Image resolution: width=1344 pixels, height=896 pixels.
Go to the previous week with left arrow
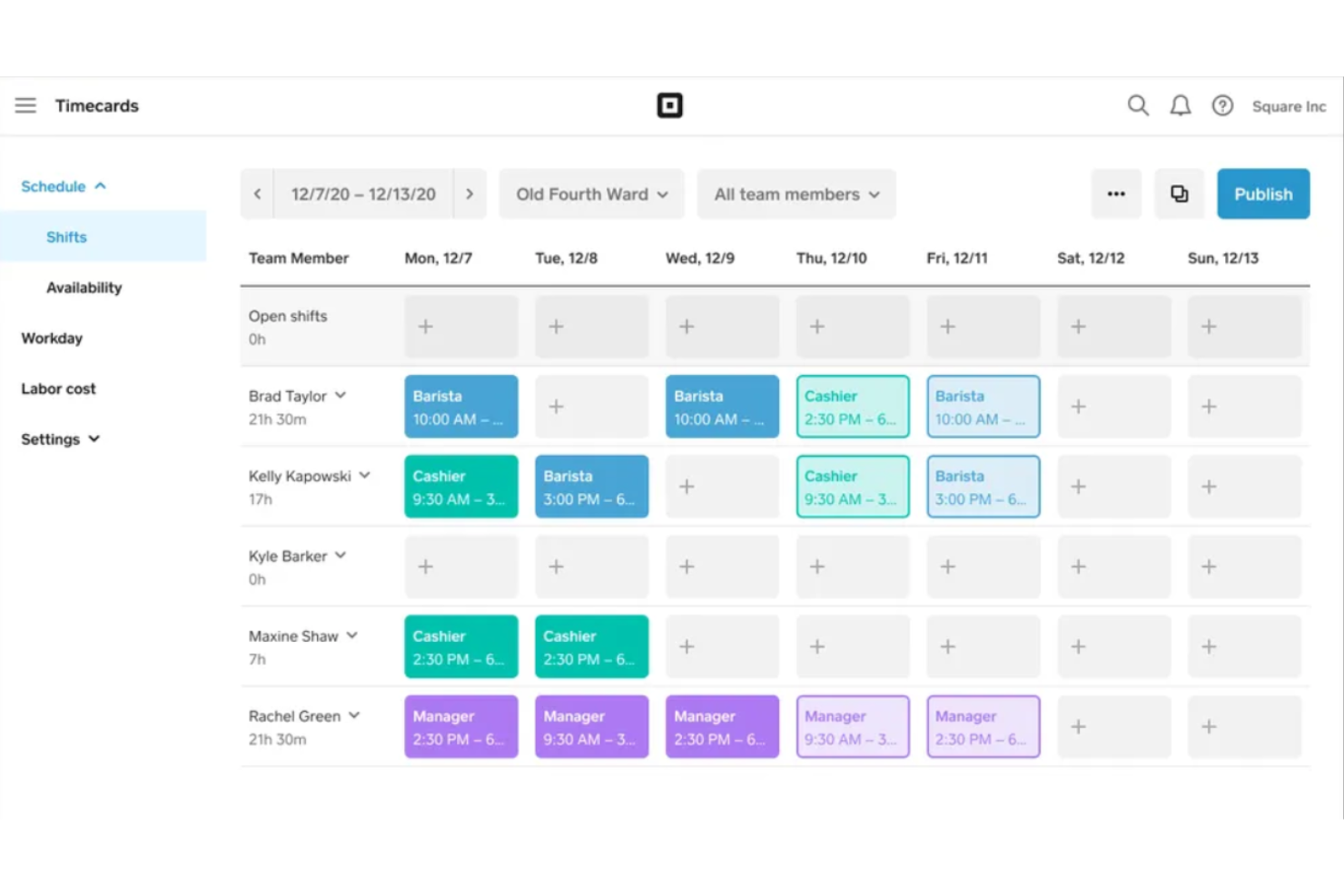coord(257,193)
